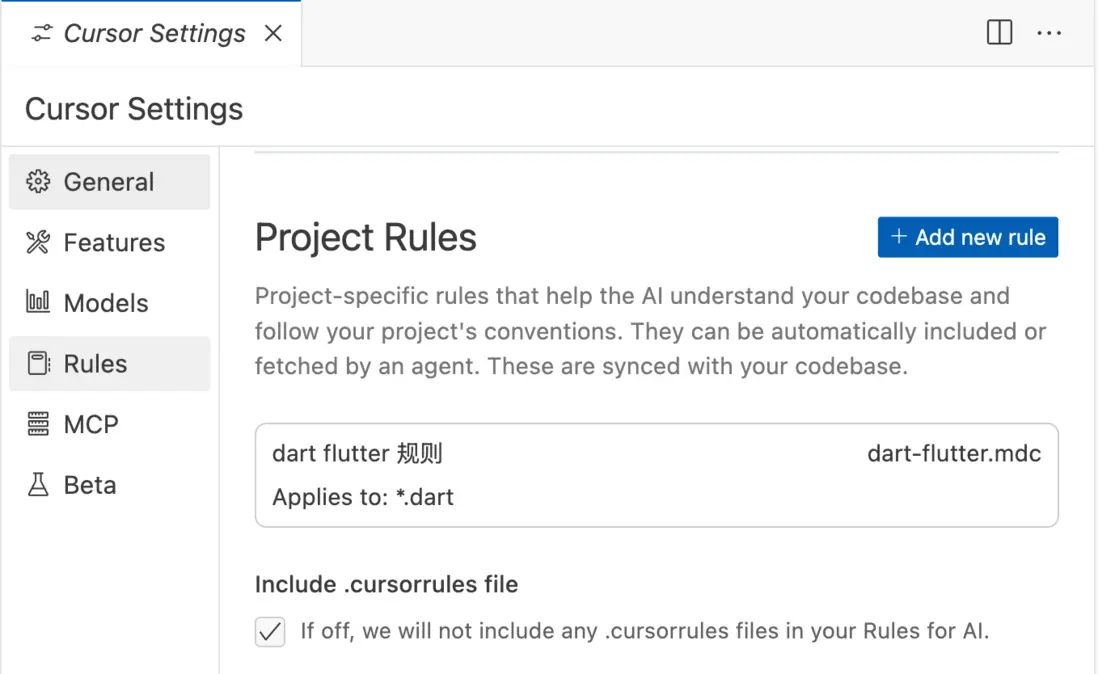Open the more actions ellipsis menu
Image resolution: width=1098 pixels, height=674 pixels.
1049,33
